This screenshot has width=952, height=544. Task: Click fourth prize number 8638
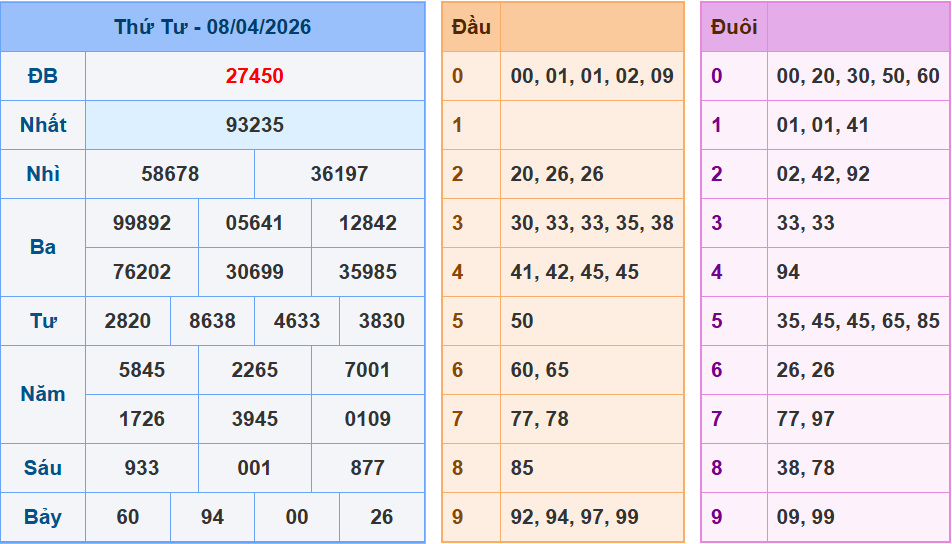pyautogui.click(x=212, y=321)
